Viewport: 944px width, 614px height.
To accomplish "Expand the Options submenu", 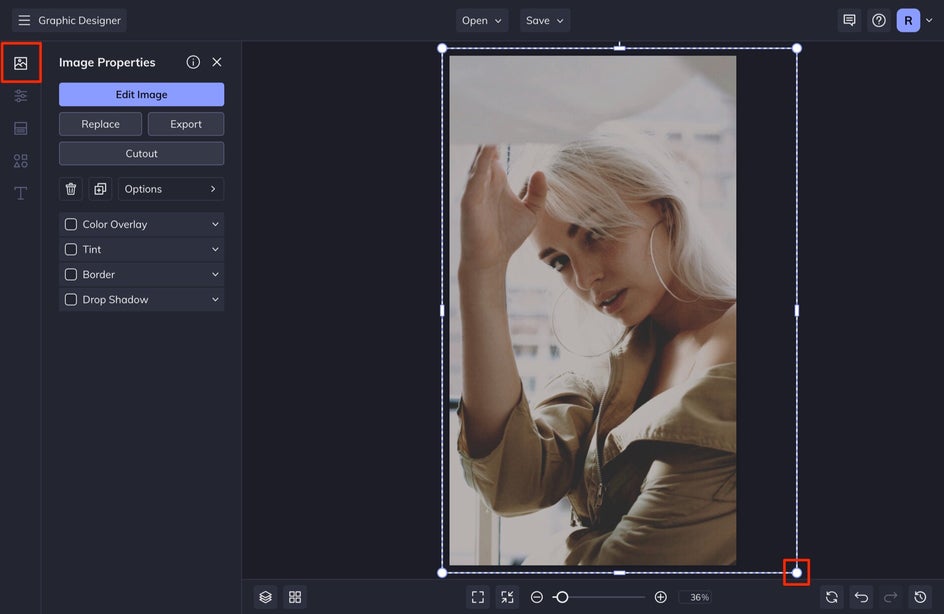I will click(170, 189).
